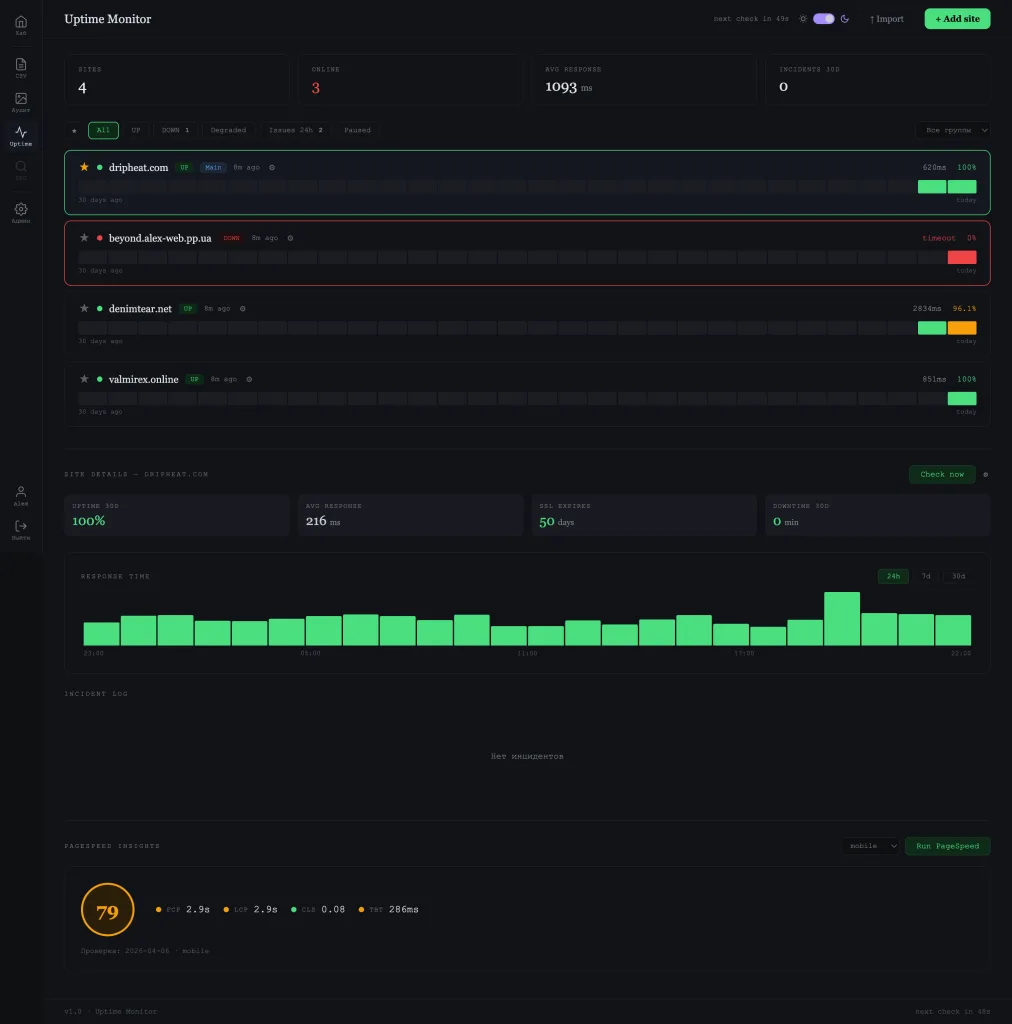Select the Degraded filter tab

pyautogui.click(x=229, y=131)
